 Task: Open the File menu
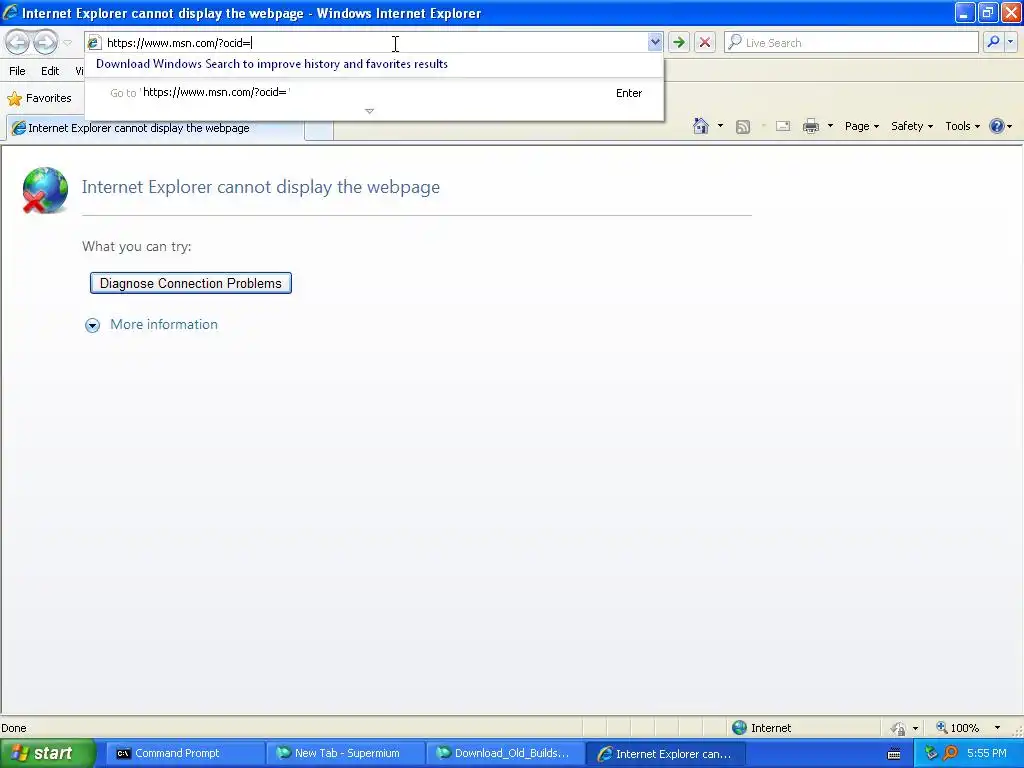pyautogui.click(x=17, y=71)
